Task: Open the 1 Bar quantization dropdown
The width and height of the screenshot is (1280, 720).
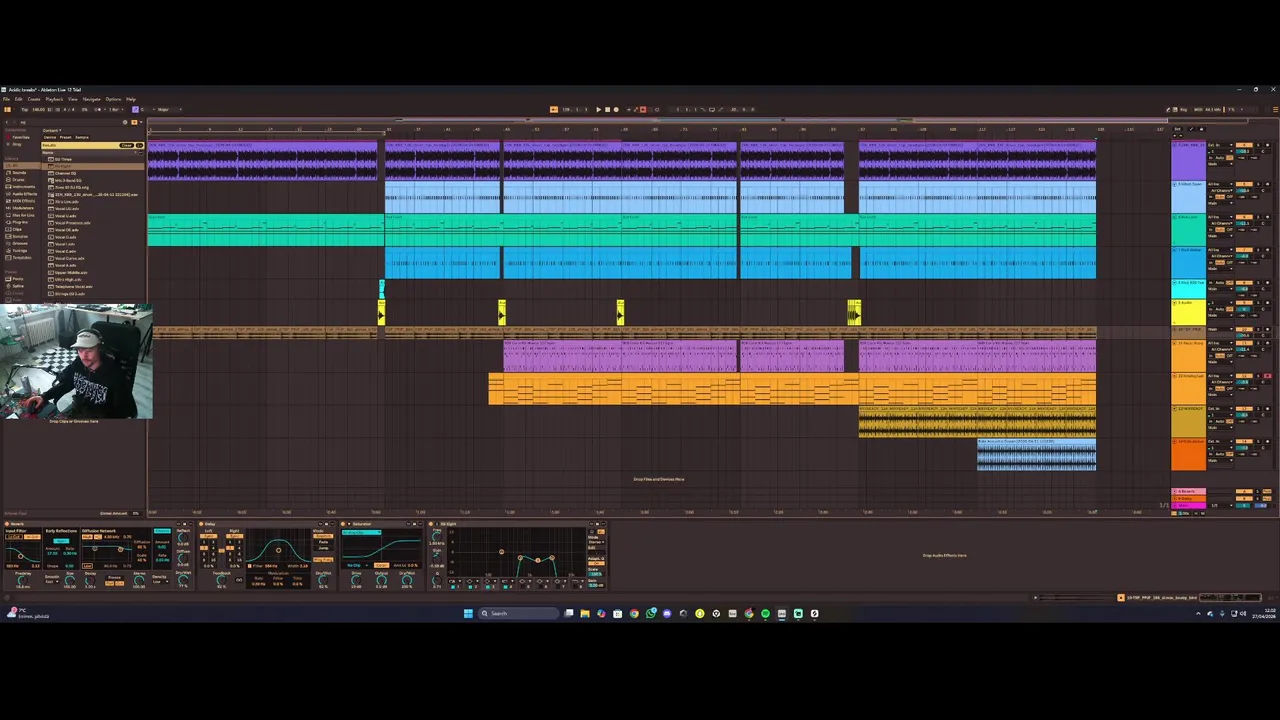Action: [x=116, y=109]
